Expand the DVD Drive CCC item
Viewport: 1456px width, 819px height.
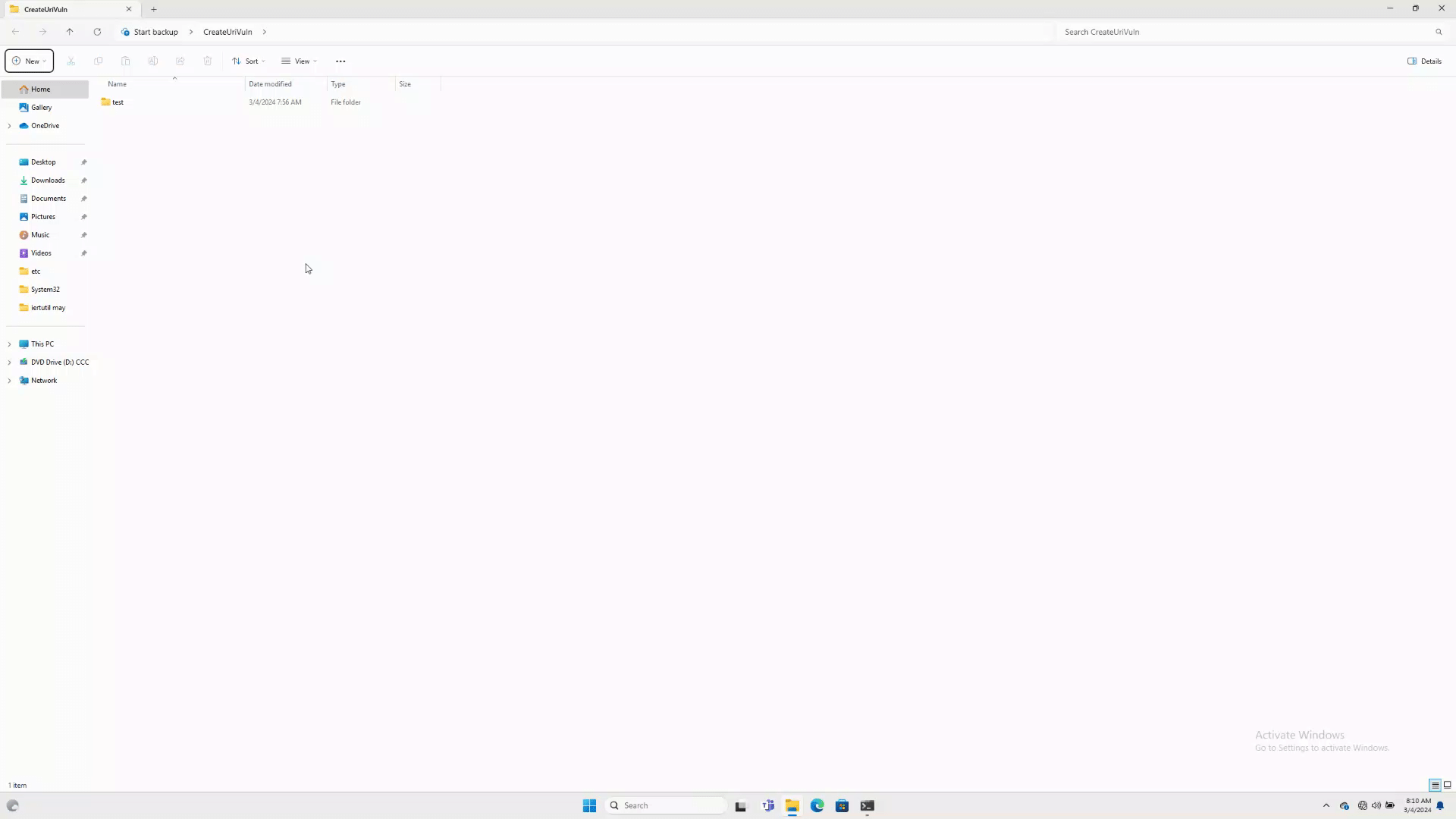[10, 362]
